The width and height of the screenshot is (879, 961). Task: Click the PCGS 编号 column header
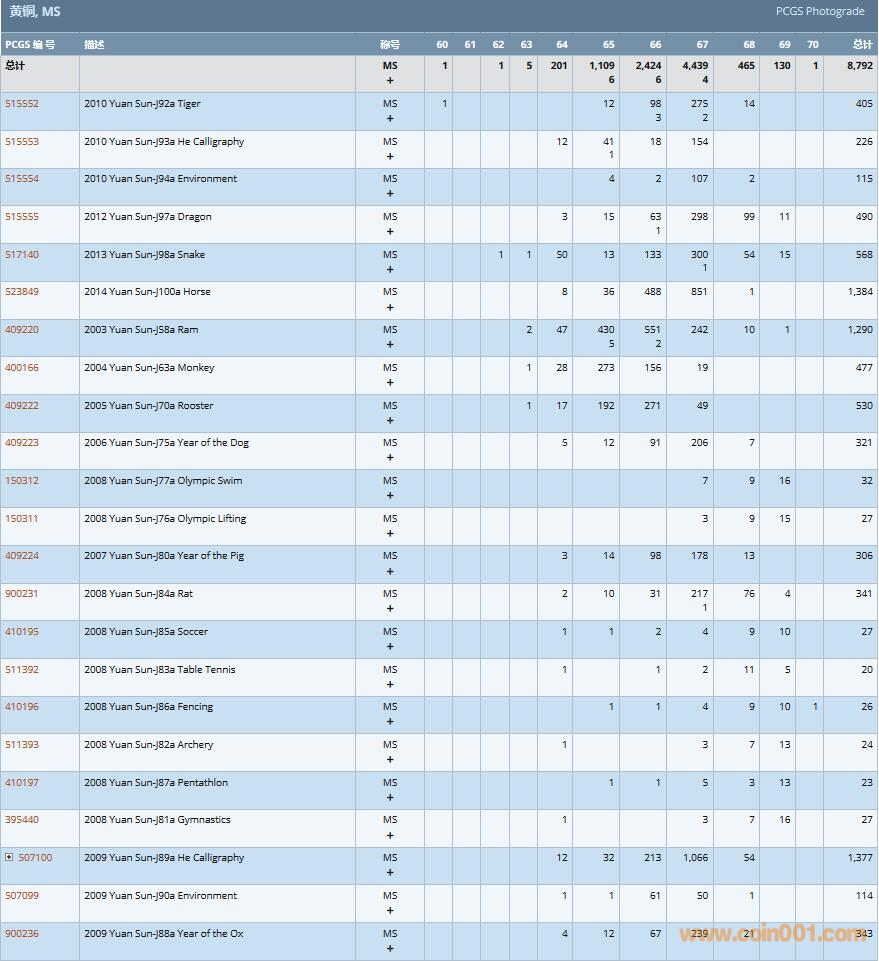(x=30, y=45)
